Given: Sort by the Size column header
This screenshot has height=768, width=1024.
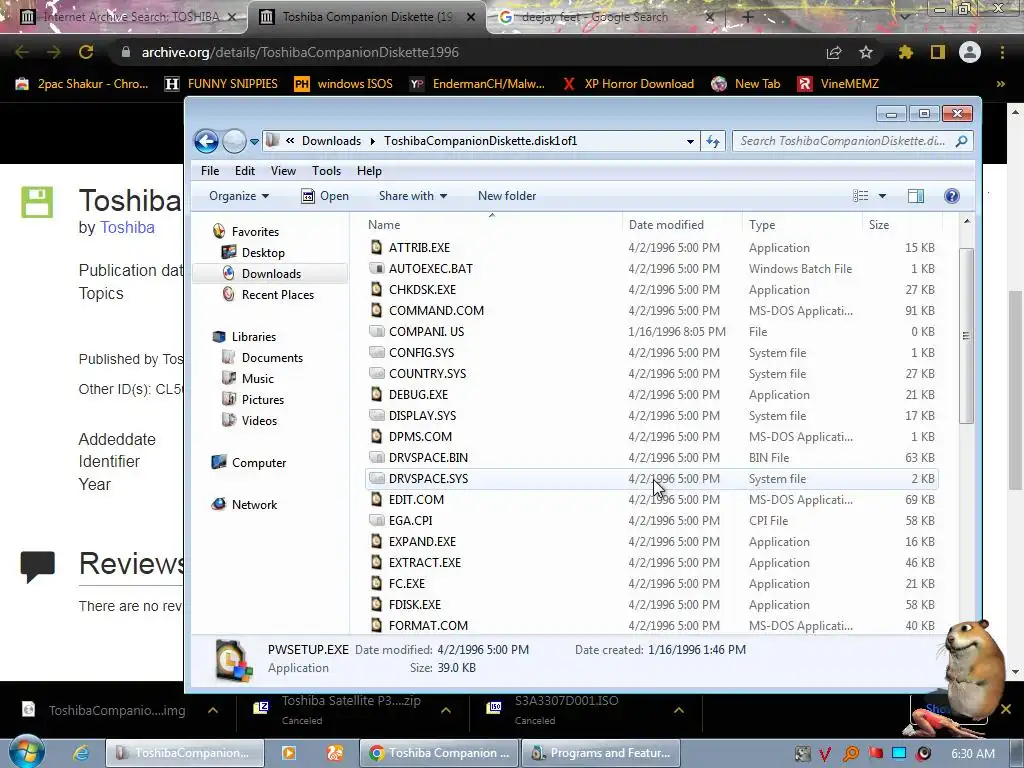Looking at the screenshot, I should [878, 225].
